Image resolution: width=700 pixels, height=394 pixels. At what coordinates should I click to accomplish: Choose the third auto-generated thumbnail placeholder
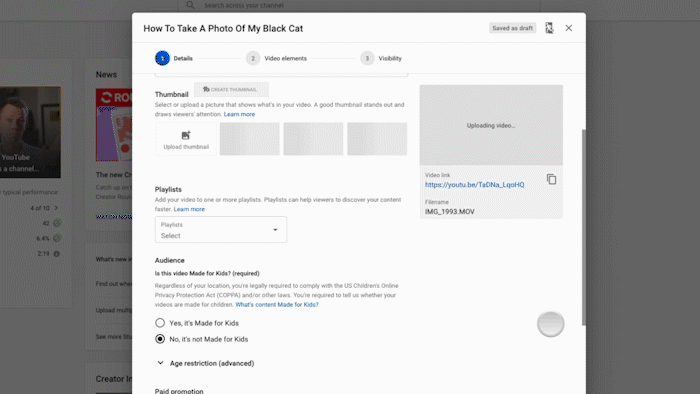(x=377, y=139)
